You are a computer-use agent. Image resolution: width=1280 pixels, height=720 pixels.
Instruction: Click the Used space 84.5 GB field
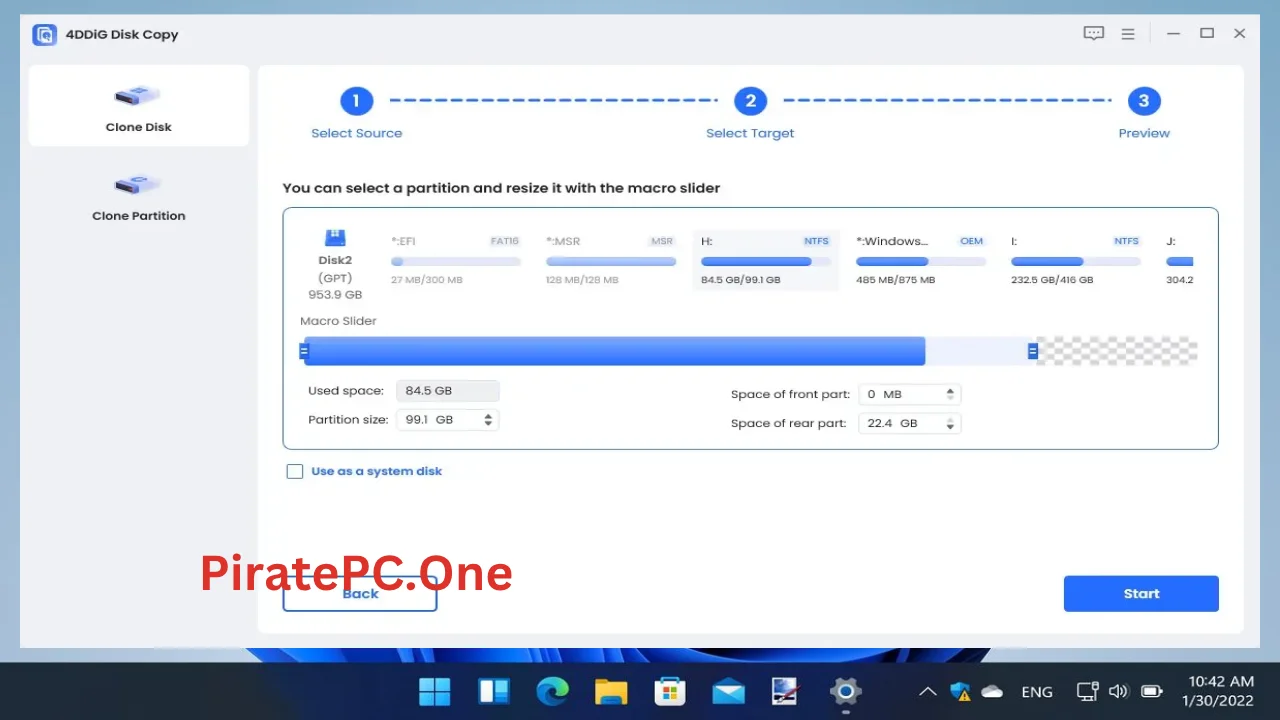(447, 391)
